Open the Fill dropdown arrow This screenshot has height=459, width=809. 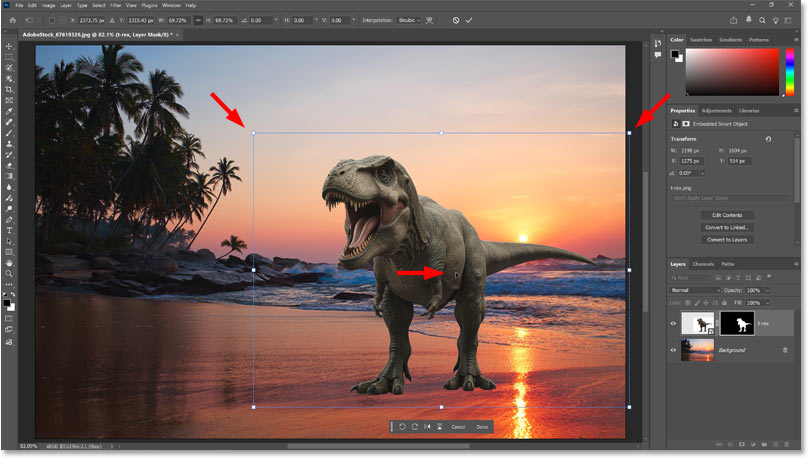pyautogui.click(x=767, y=303)
